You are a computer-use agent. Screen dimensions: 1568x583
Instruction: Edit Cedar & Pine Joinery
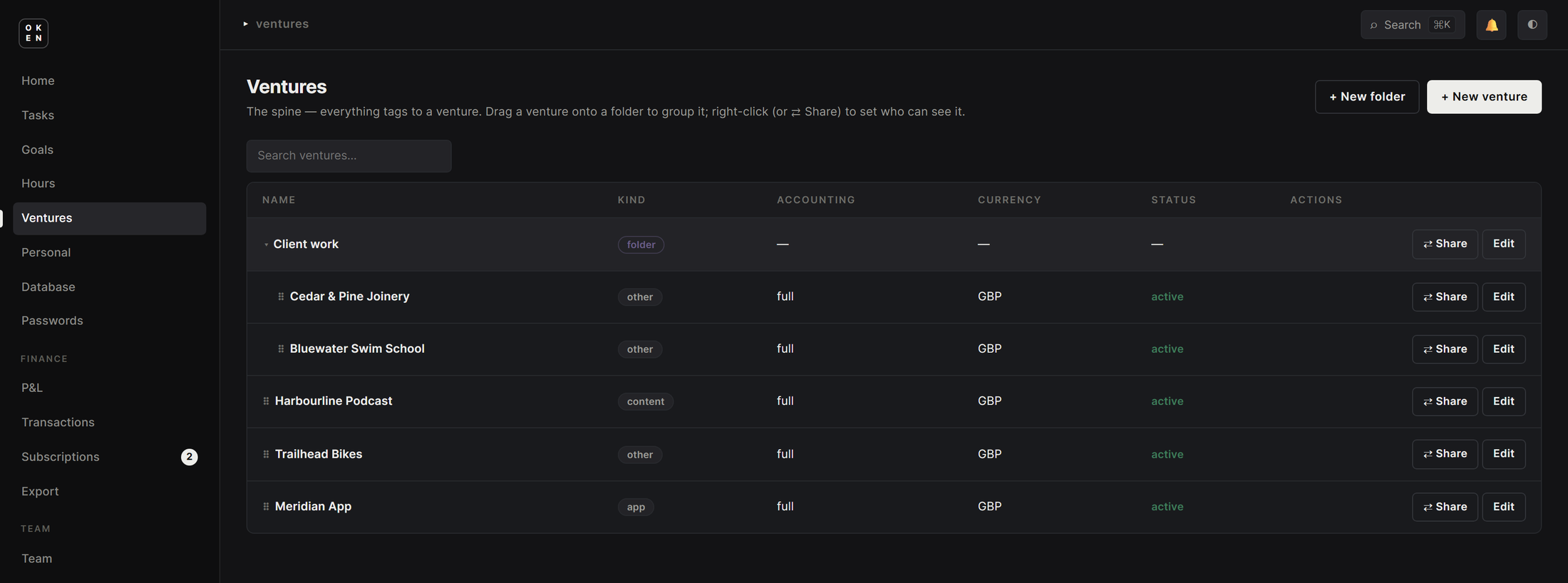coord(1504,296)
